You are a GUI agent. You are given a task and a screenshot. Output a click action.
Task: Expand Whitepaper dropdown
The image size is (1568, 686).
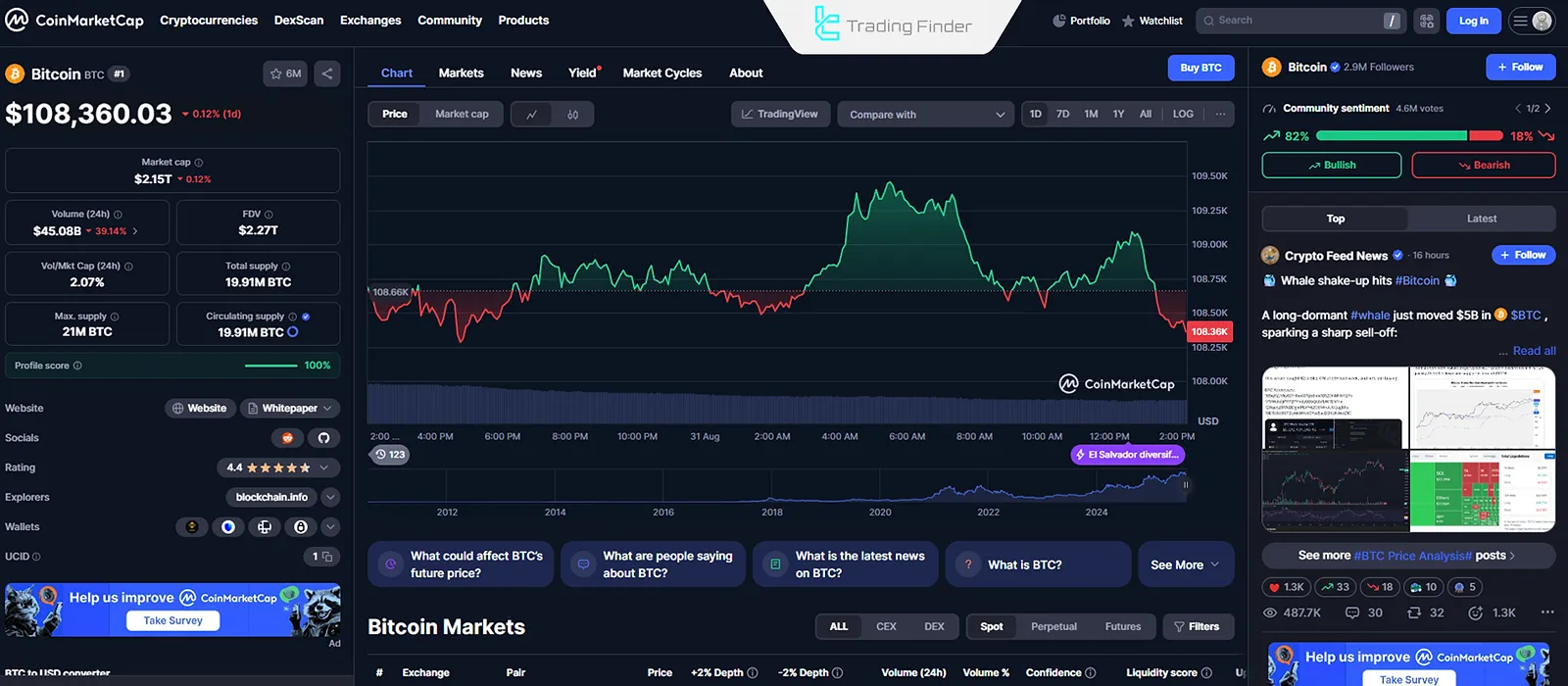click(x=289, y=409)
